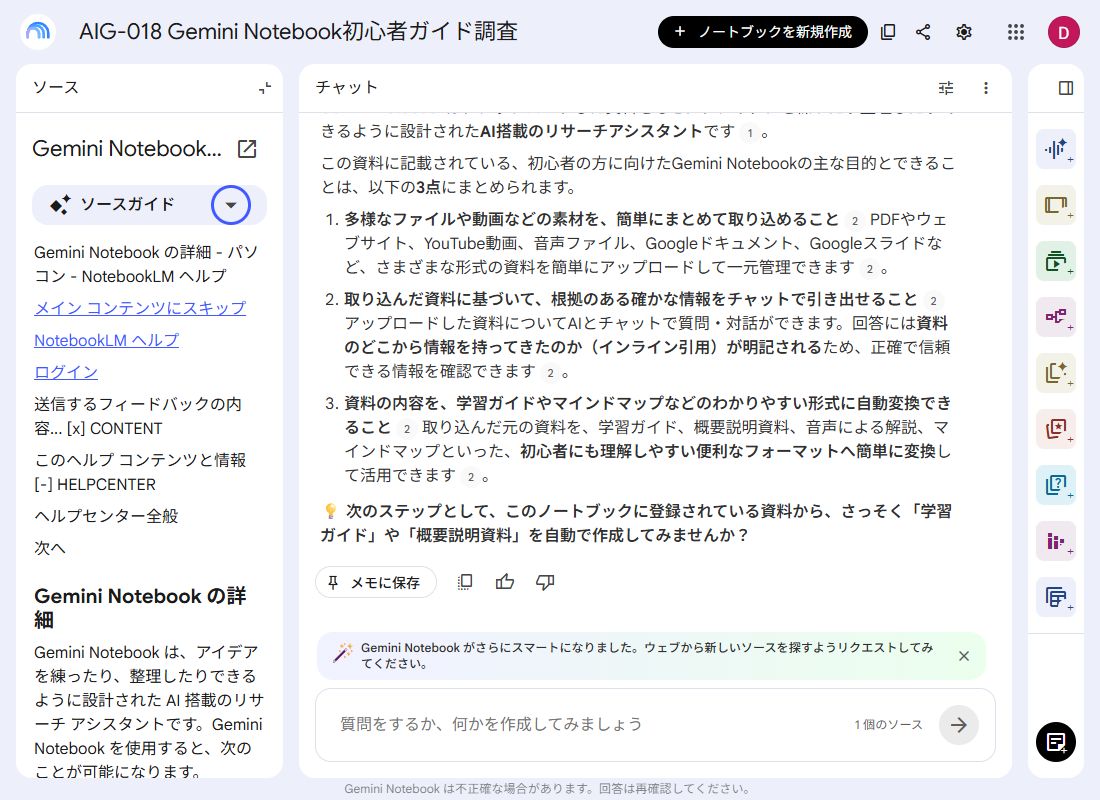Screen dimensions: 1100x800
Task: Give the response a thumbs down
Action: (x=545, y=582)
